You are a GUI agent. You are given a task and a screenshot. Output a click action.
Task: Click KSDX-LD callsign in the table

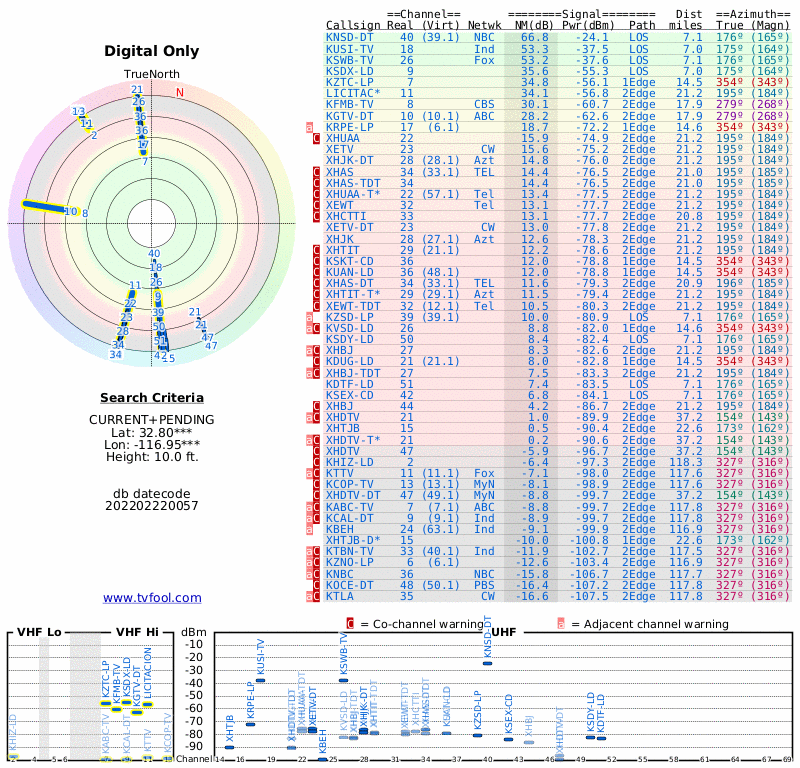[349, 71]
